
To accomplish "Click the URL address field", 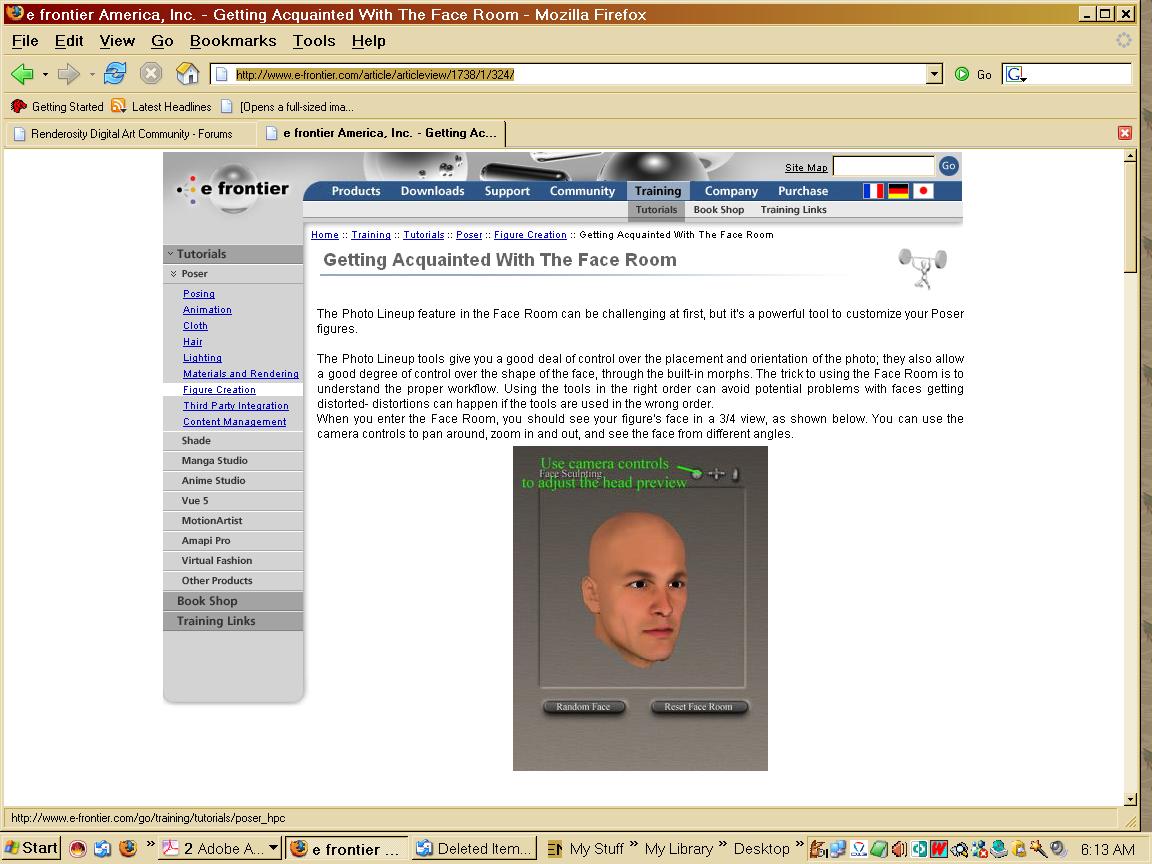I will (568, 74).
